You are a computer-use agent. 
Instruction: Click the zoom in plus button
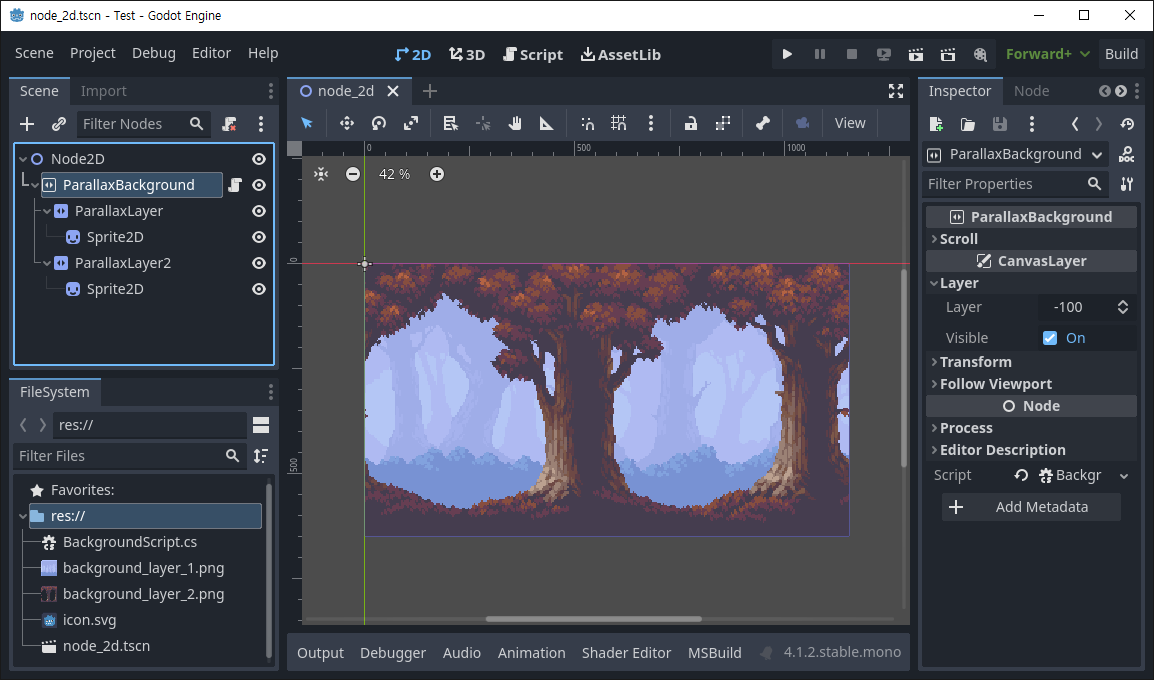(437, 174)
